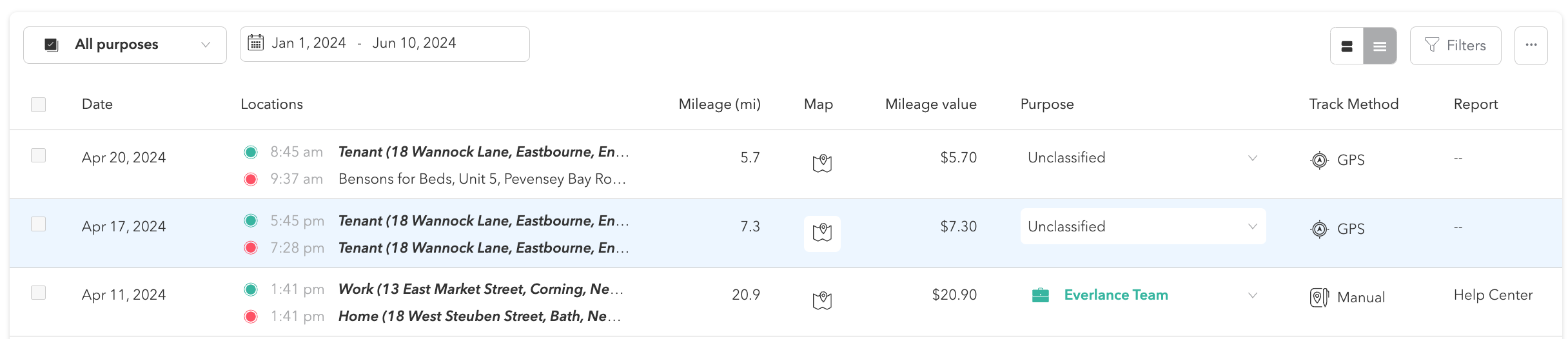Open the Filters button
This screenshot has width=1568, height=339.
(x=1455, y=45)
